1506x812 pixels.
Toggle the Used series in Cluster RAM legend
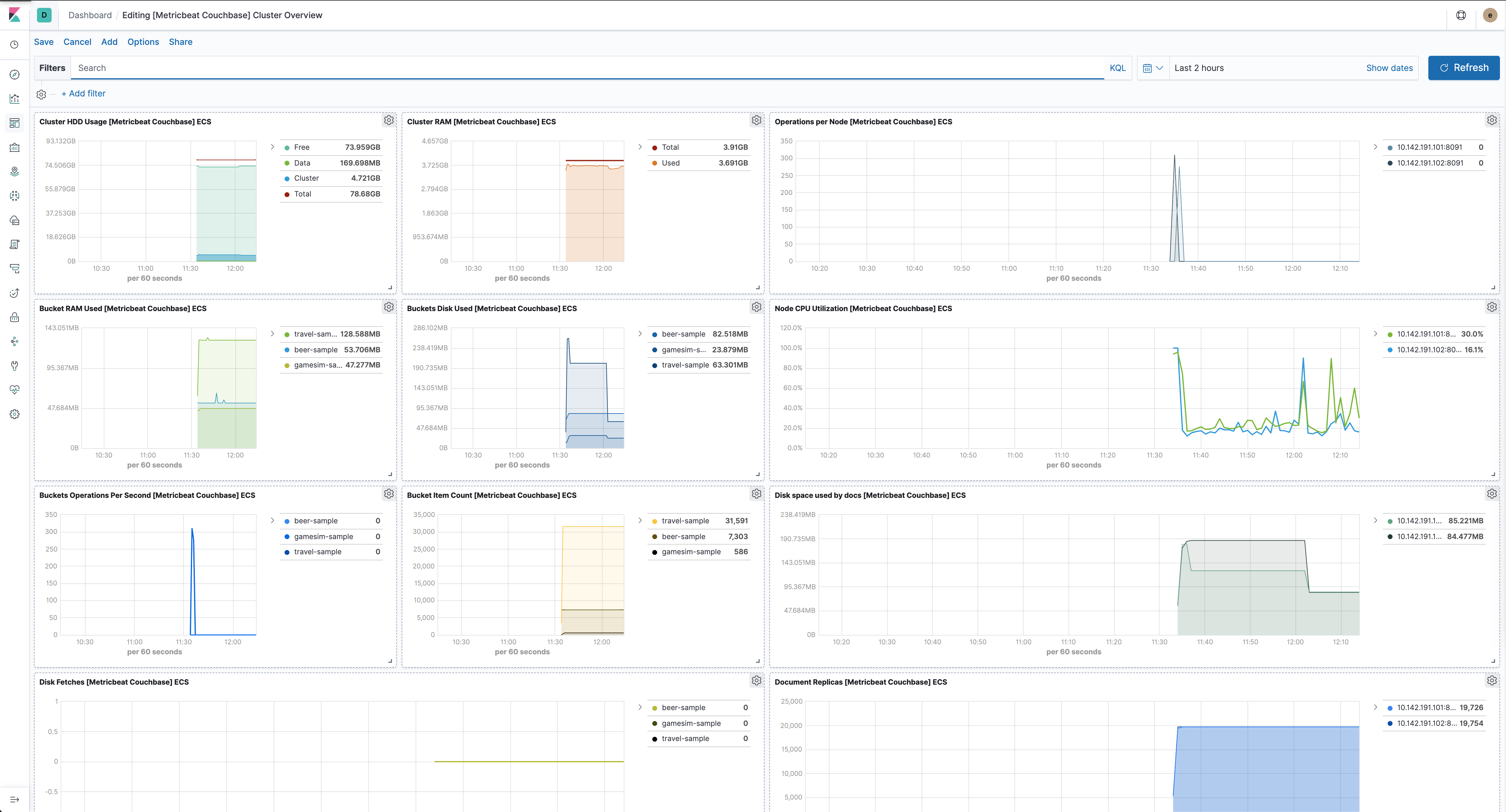point(670,163)
